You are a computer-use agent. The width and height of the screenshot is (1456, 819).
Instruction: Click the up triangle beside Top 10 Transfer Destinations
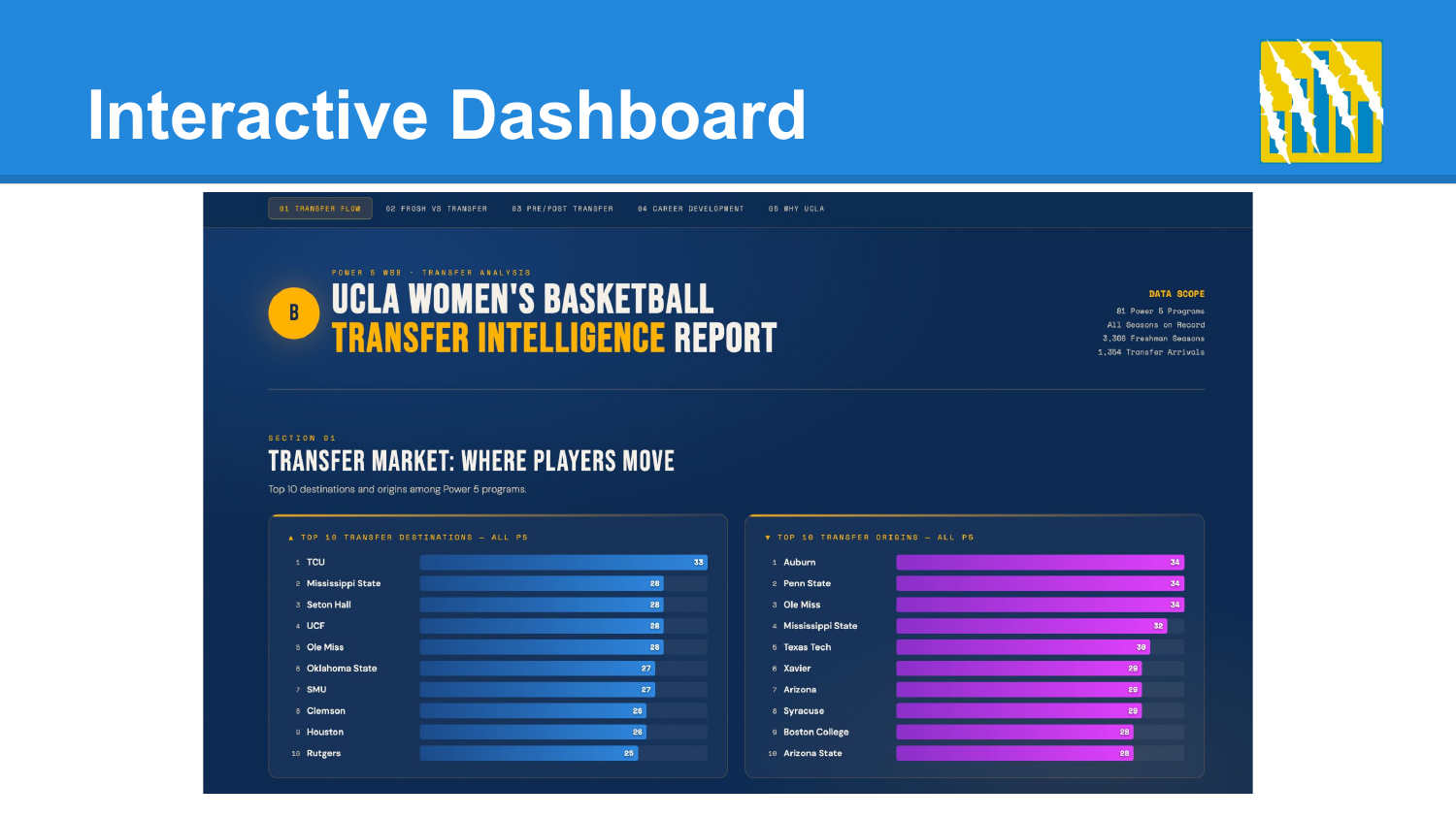click(290, 538)
